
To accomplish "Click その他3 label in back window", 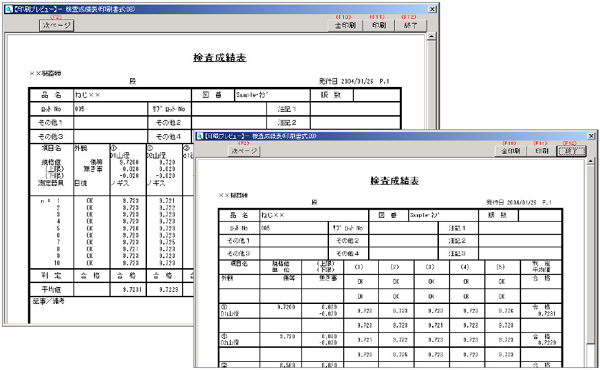I will (51, 137).
